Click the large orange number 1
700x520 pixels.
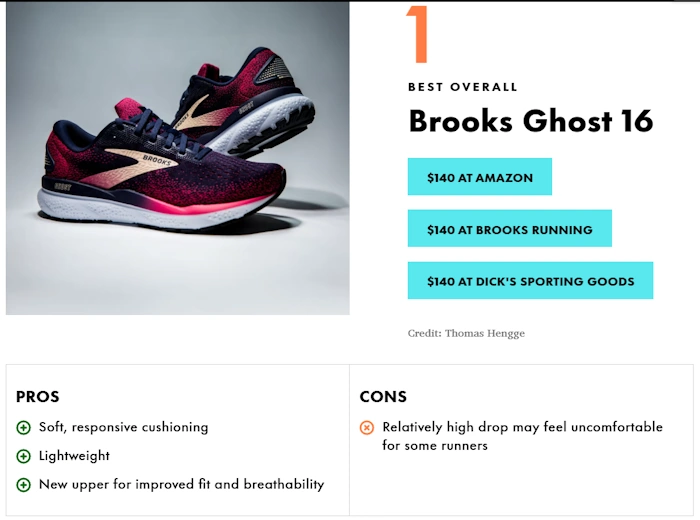pos(417,34)
